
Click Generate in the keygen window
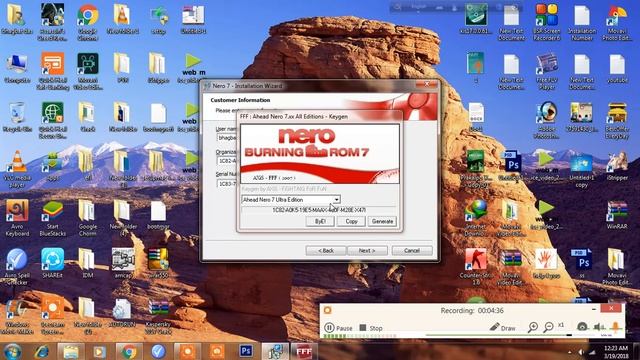click(x=382, y=221)
